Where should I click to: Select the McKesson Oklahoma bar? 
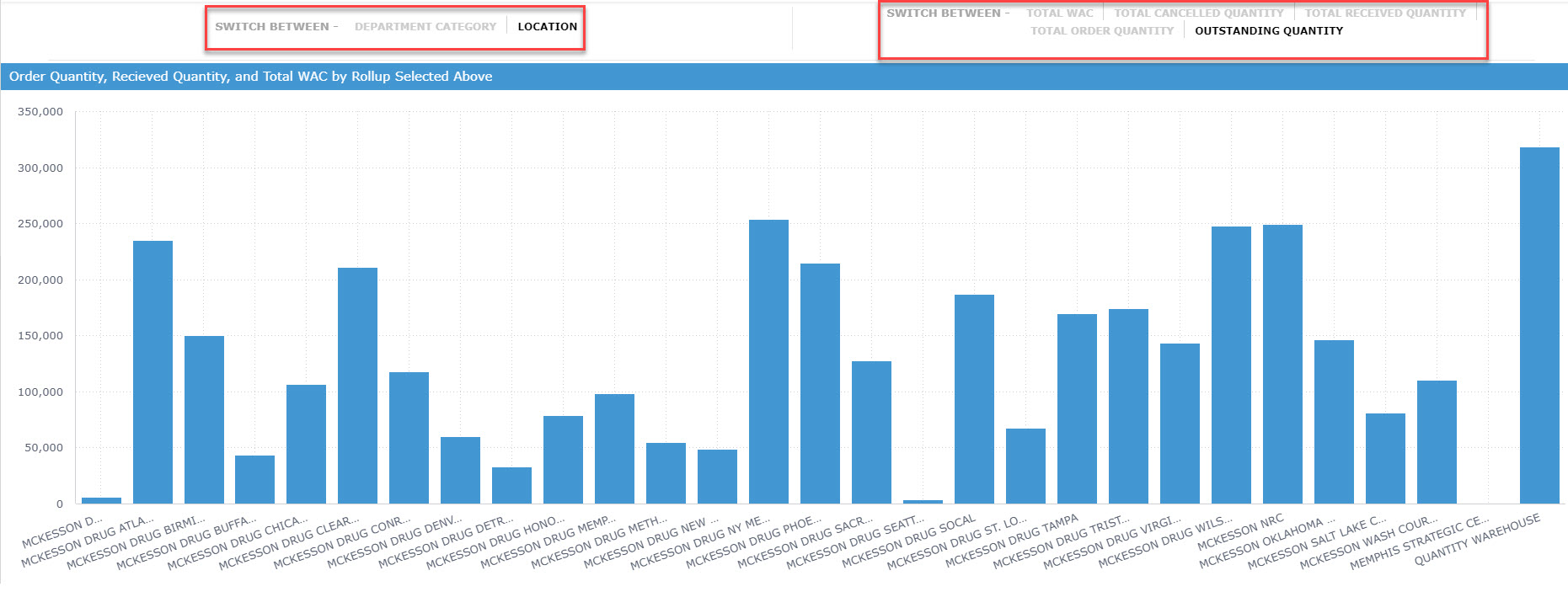pyautogui.click(x=1334, y=422)
